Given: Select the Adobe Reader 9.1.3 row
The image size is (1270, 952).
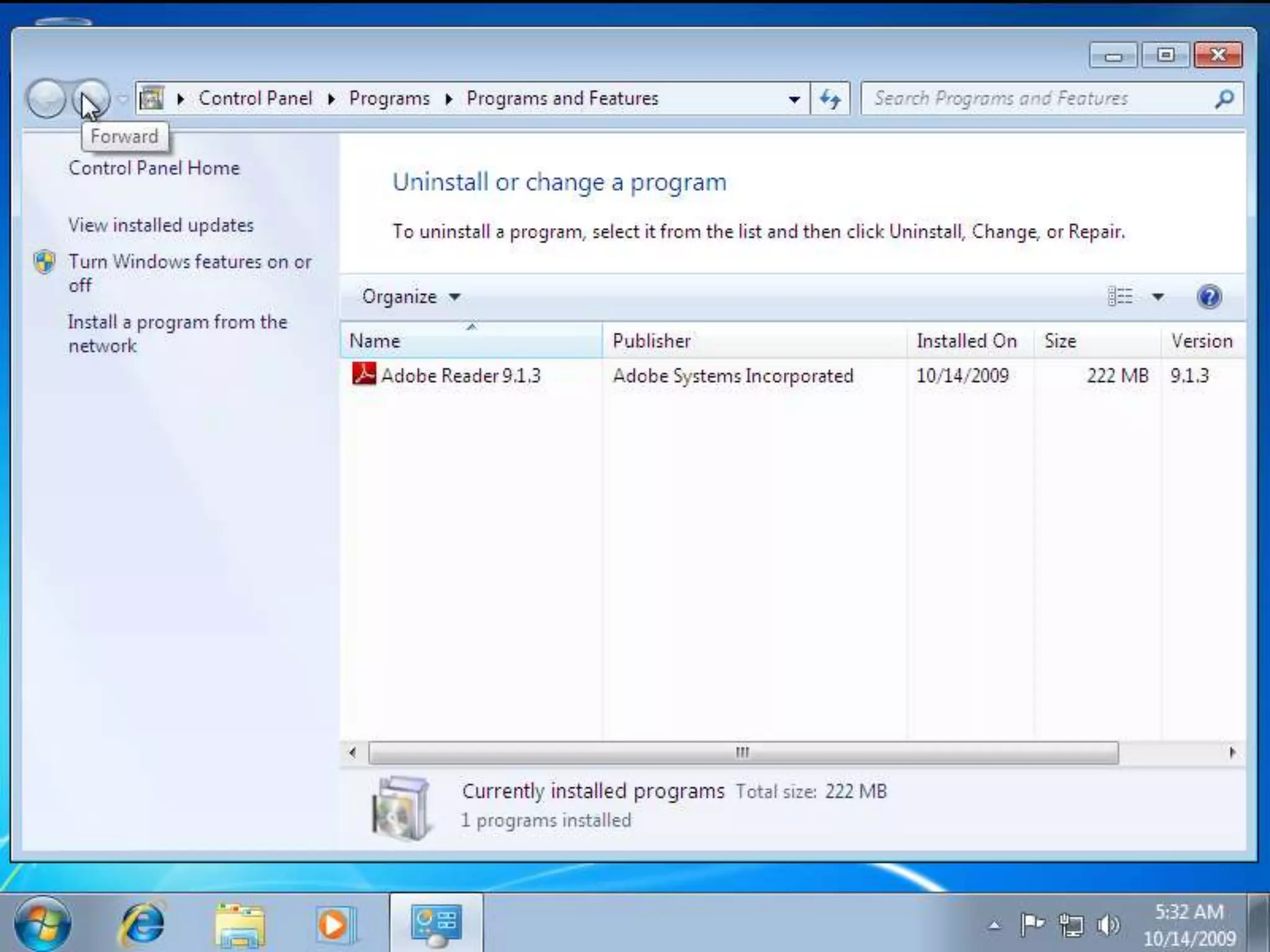Looking at the screenshot, I should pyautogui.click(x=793, y=376).
